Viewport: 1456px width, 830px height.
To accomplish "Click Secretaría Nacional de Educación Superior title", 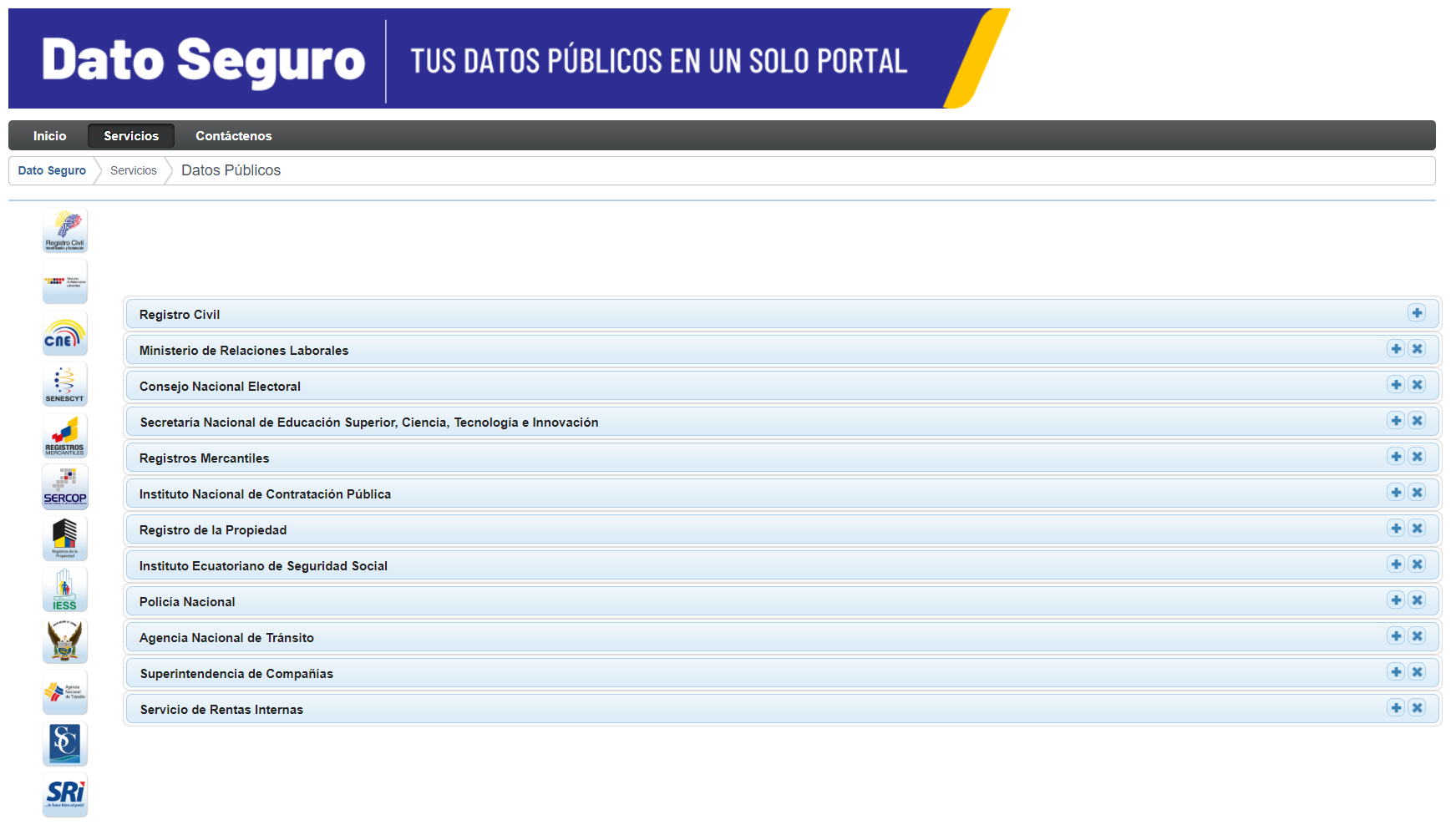I will (x=369, y=423).
